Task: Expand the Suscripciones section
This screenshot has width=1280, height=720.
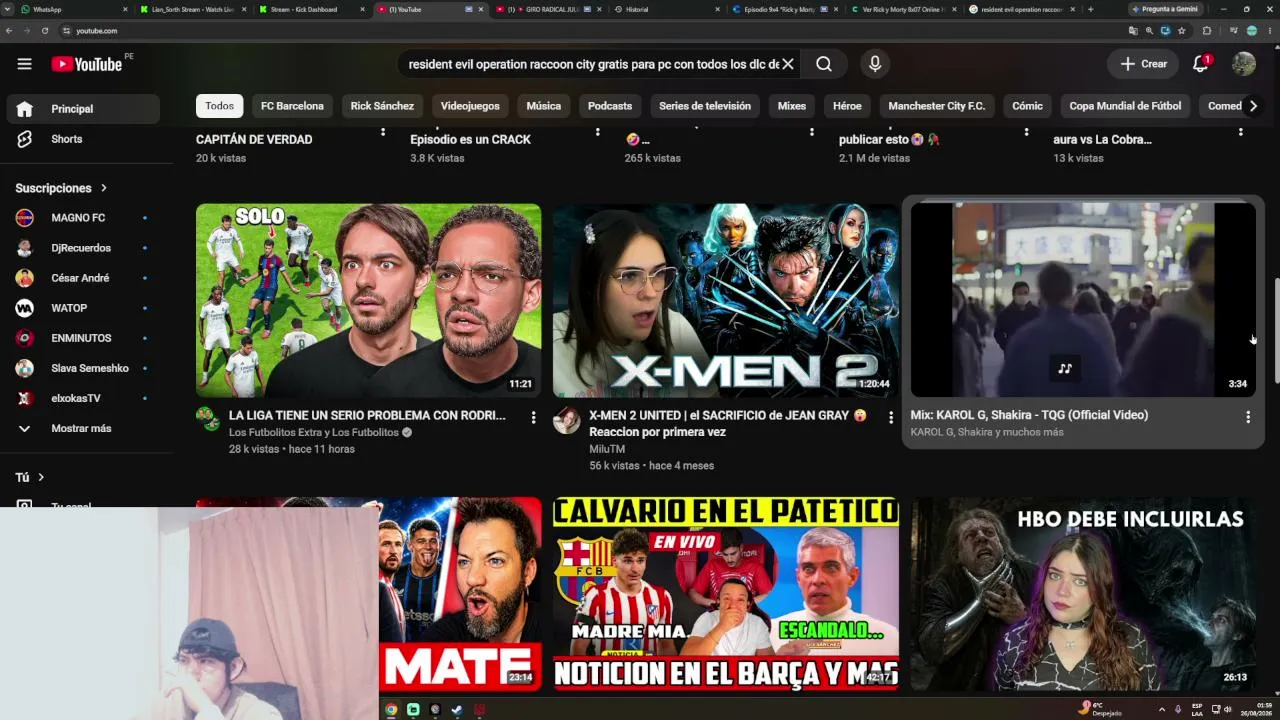Action: coord(61,188)
